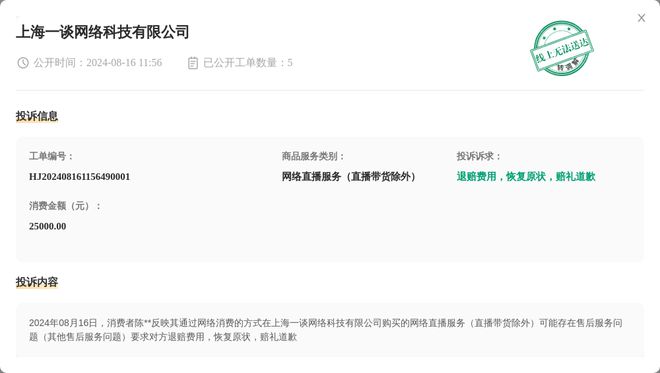
Task: Select the amount 25000.00
Action: tap(48, 226)
